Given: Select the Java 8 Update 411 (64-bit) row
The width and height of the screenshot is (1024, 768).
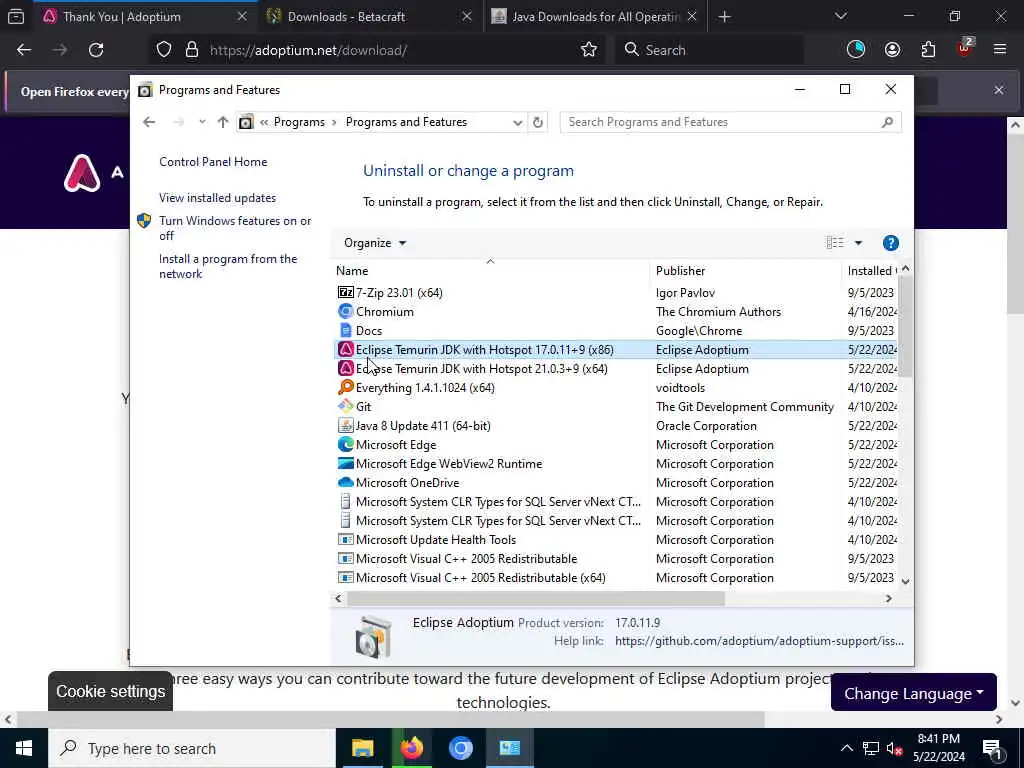Looking at the screenshot, I should point(615,426).
